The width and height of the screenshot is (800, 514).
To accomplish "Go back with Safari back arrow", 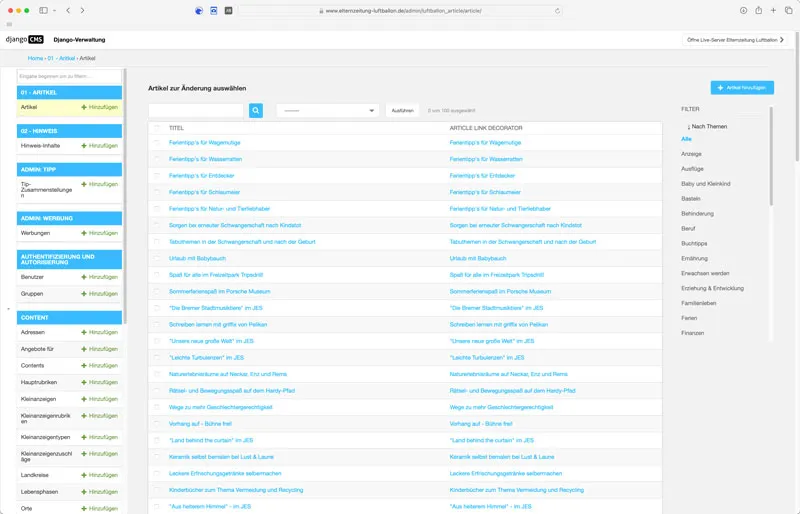I will pos(68,10).
